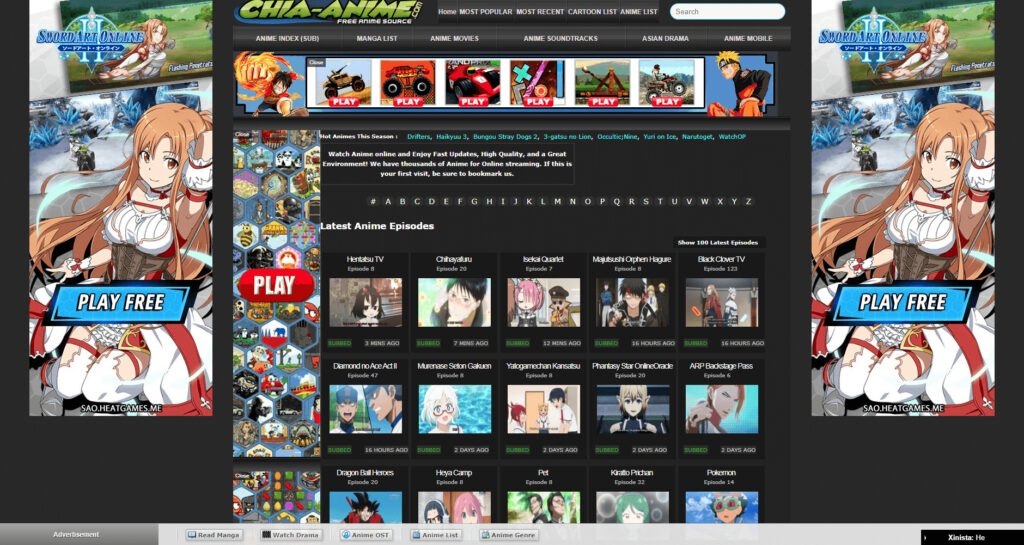1024x545 pixels.
Task: Open the MANGA LIST tab
Action: (377, 39)
